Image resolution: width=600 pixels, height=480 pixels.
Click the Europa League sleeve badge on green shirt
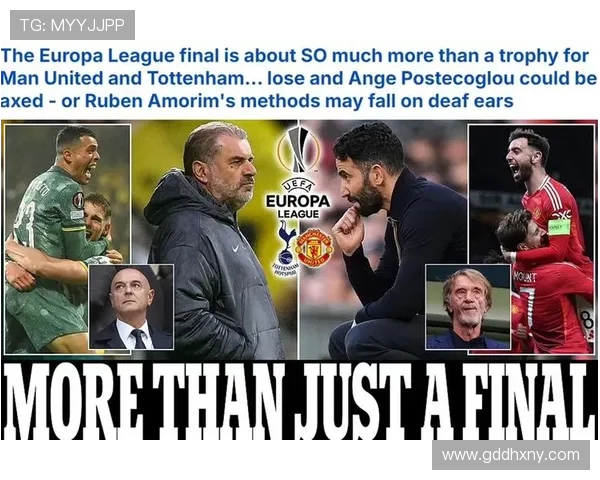pyautogui.click(x=78, y=201)
